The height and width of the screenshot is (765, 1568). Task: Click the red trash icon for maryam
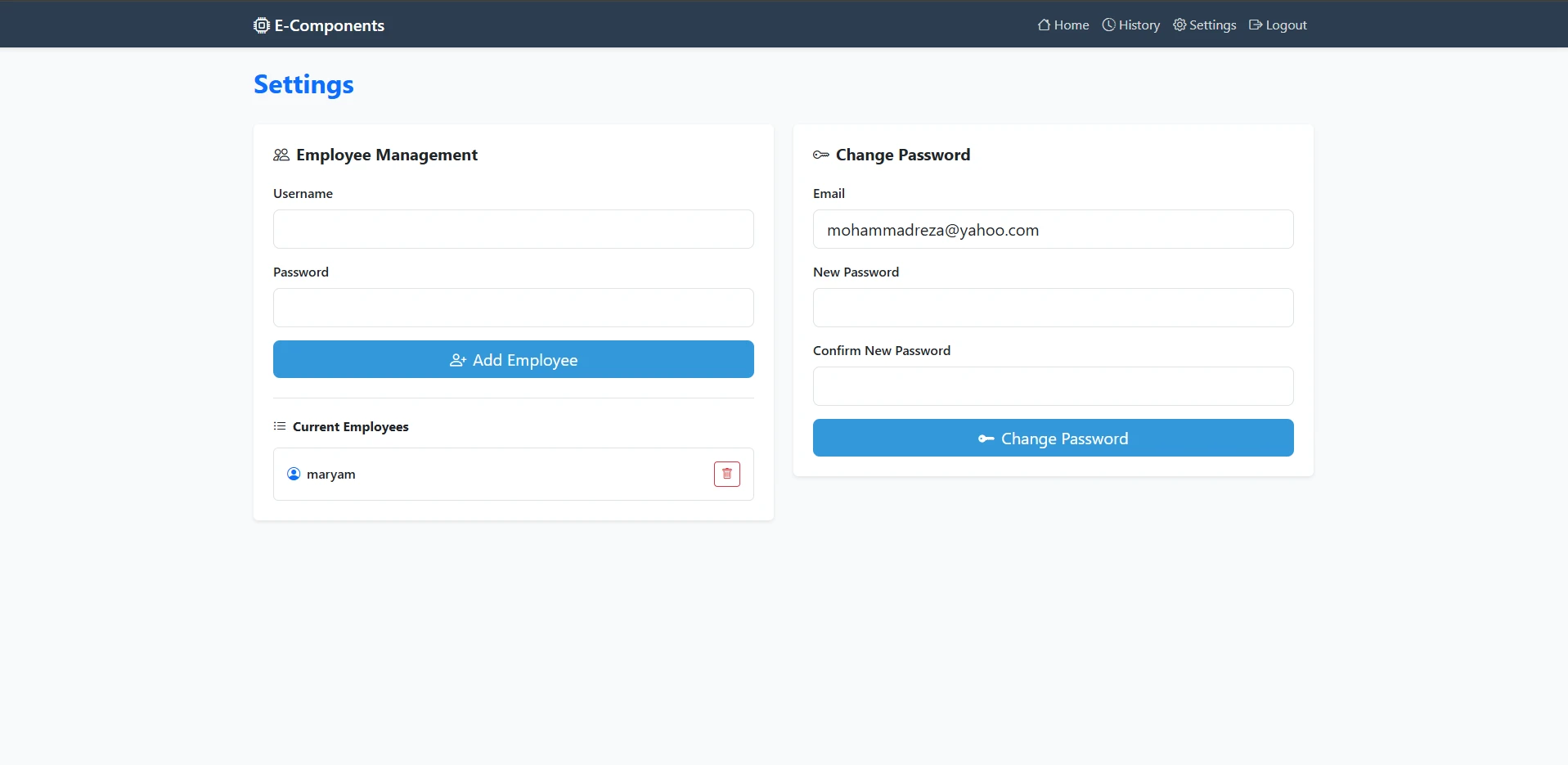click(x=726, y=474)
